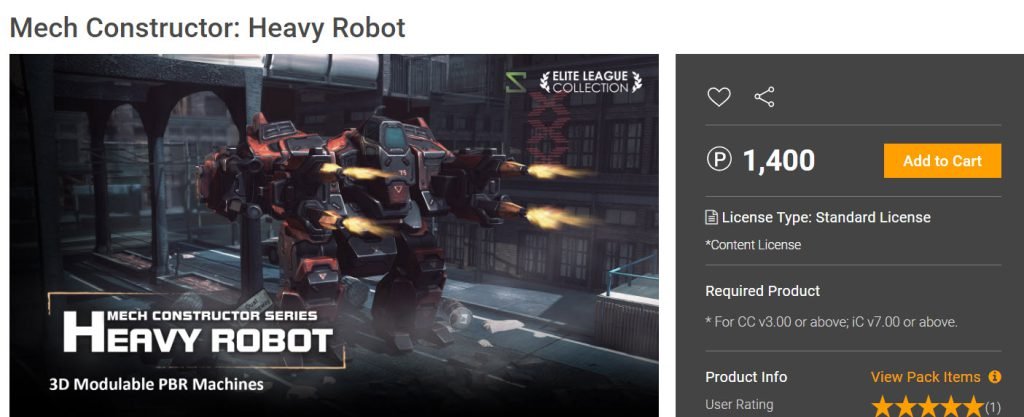
Task: Click the circled P points currency icon
Action: click(719, 160)
